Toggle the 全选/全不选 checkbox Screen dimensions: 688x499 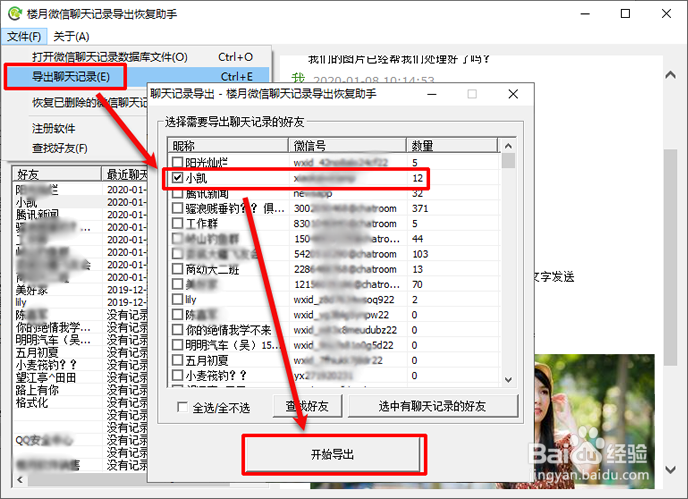(x=182, y=407)
